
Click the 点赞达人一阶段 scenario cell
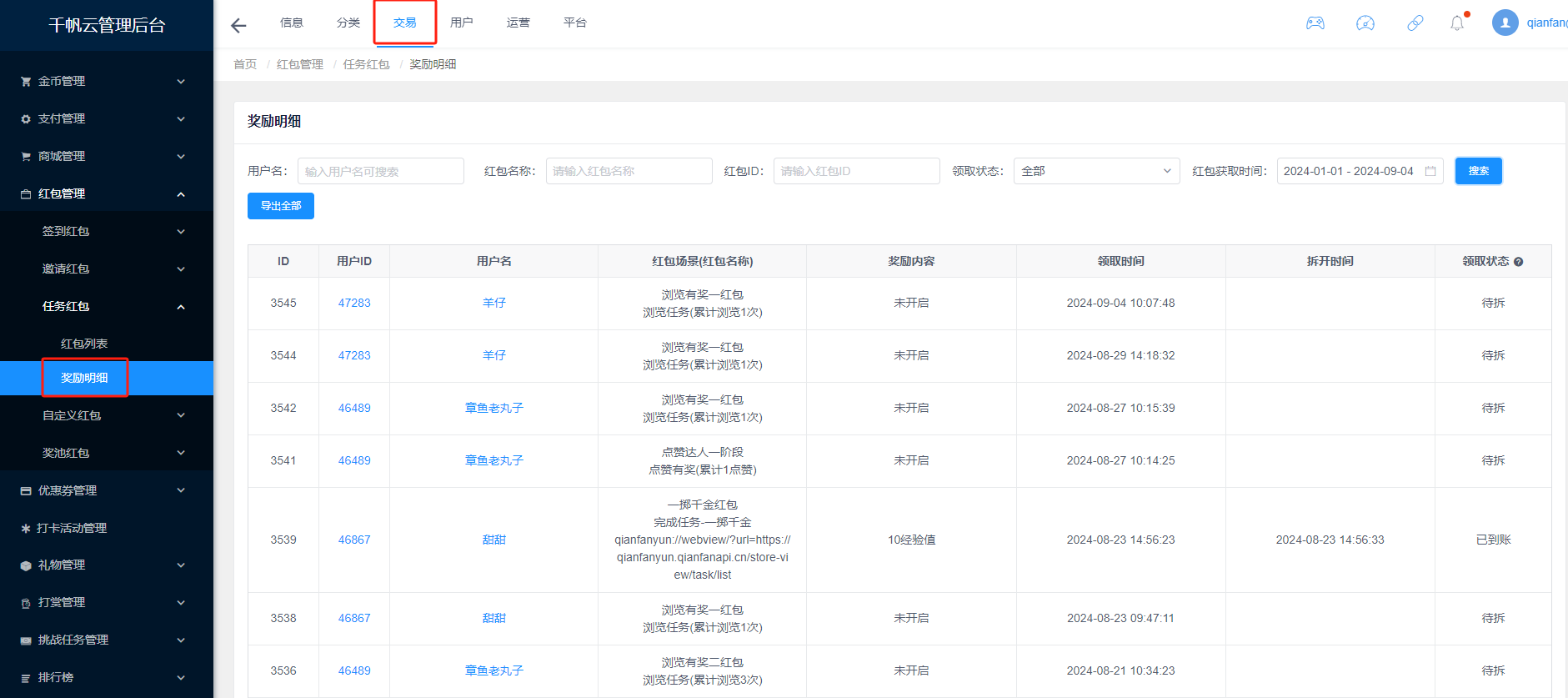pyautogui.click(x=703, y=461)
